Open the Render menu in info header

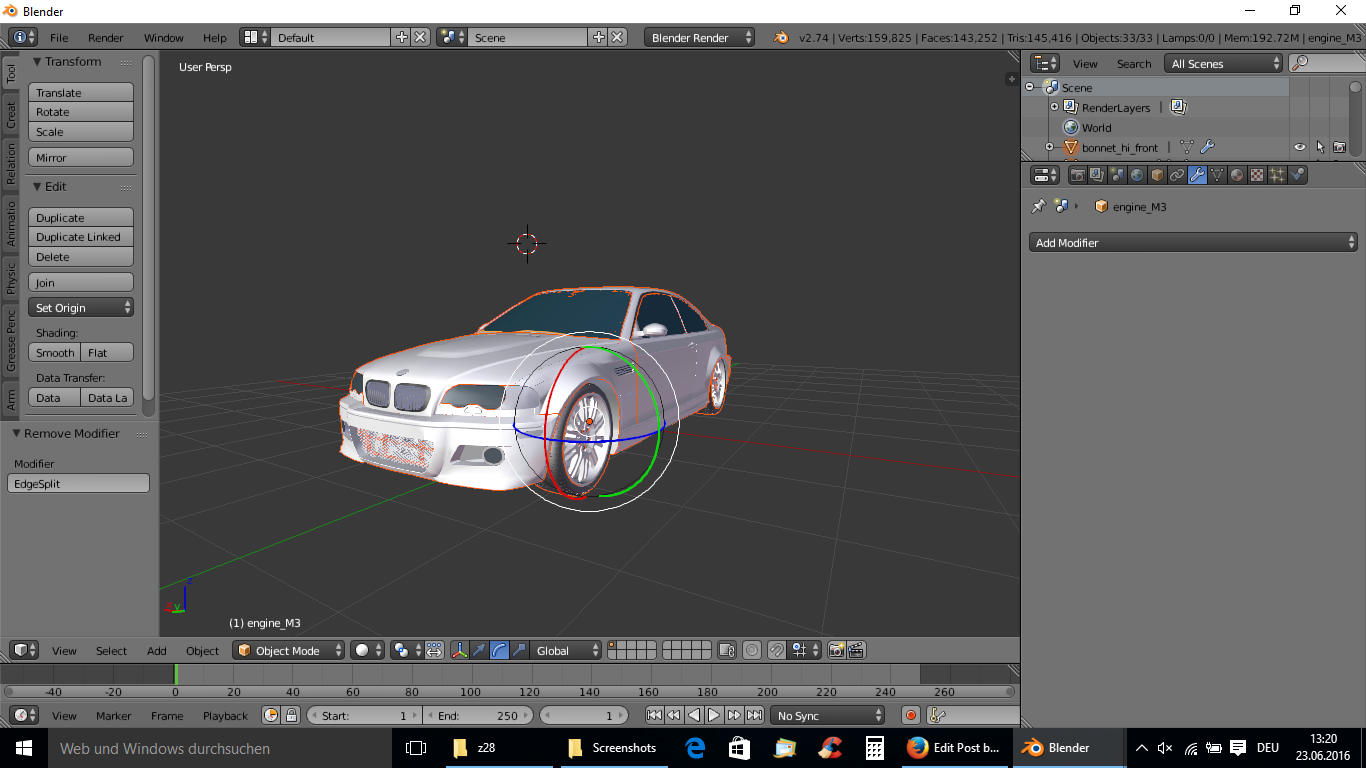(x=105, y=37)
